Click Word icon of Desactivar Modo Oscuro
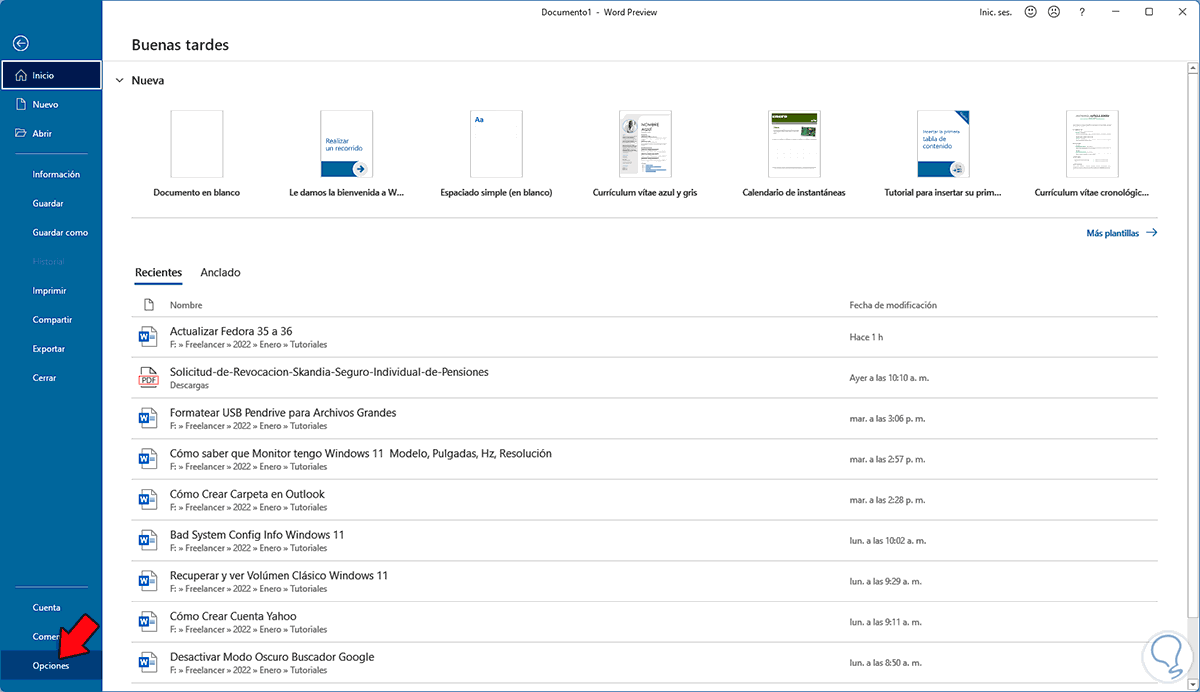 tap(148, 663)
